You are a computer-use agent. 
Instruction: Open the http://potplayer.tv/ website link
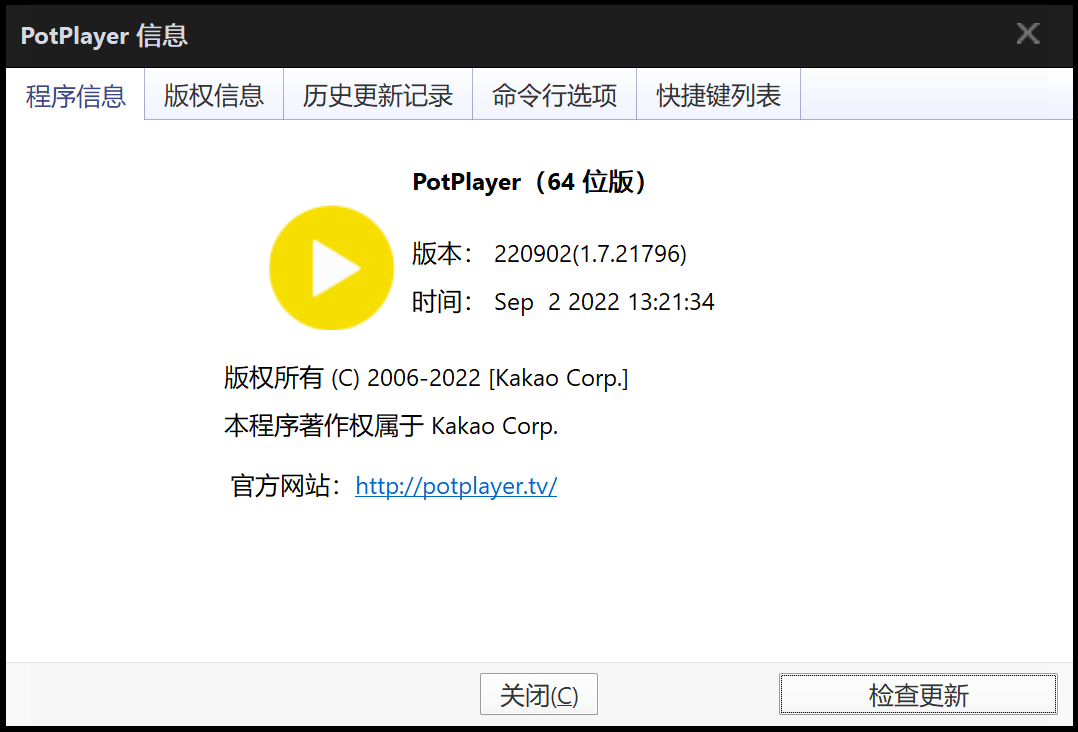456,487
